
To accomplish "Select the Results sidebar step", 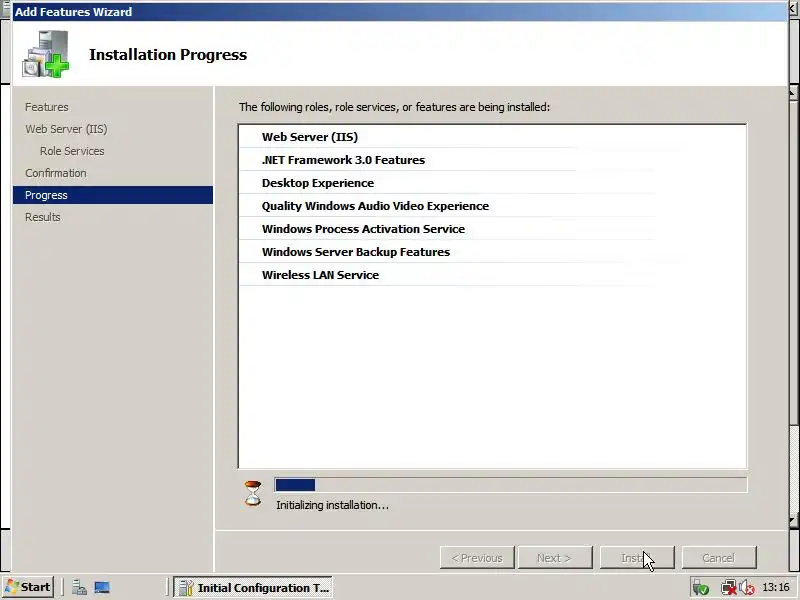I will (42, 217).
